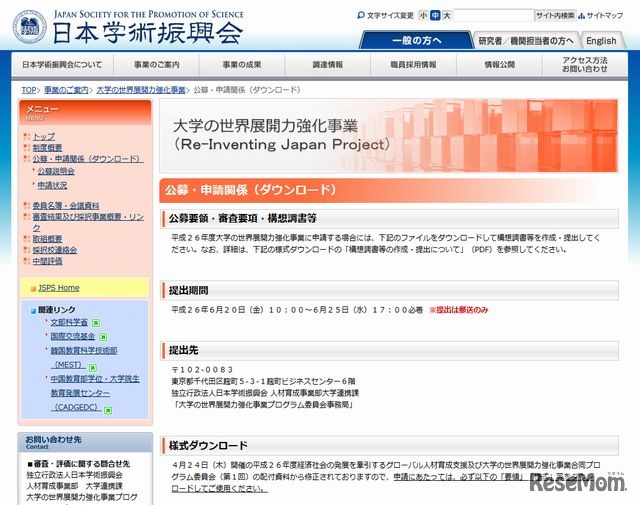Open アクセス方法 お問い合わせ menu item
This screenshot has height=505, width=640.
(x=585, y=65)
